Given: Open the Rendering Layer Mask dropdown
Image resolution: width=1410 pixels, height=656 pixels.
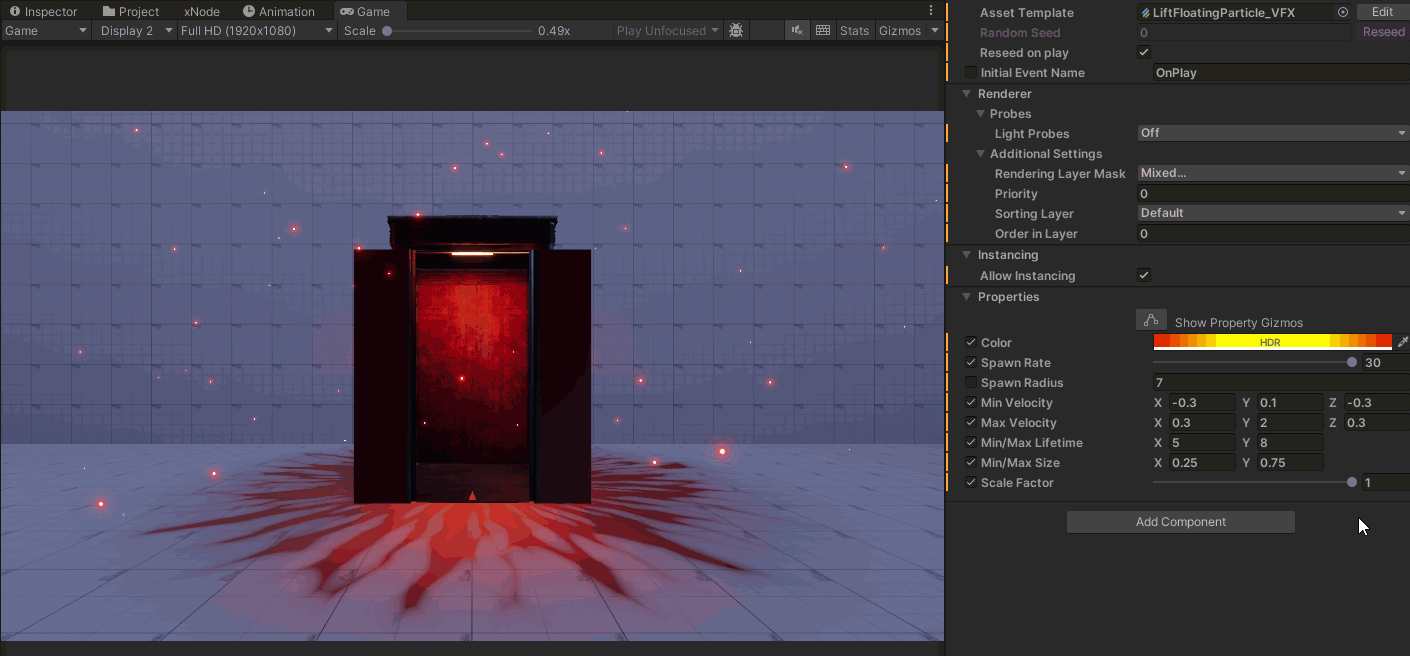Looking at the screenshot, I should [x=1273, y=173].
